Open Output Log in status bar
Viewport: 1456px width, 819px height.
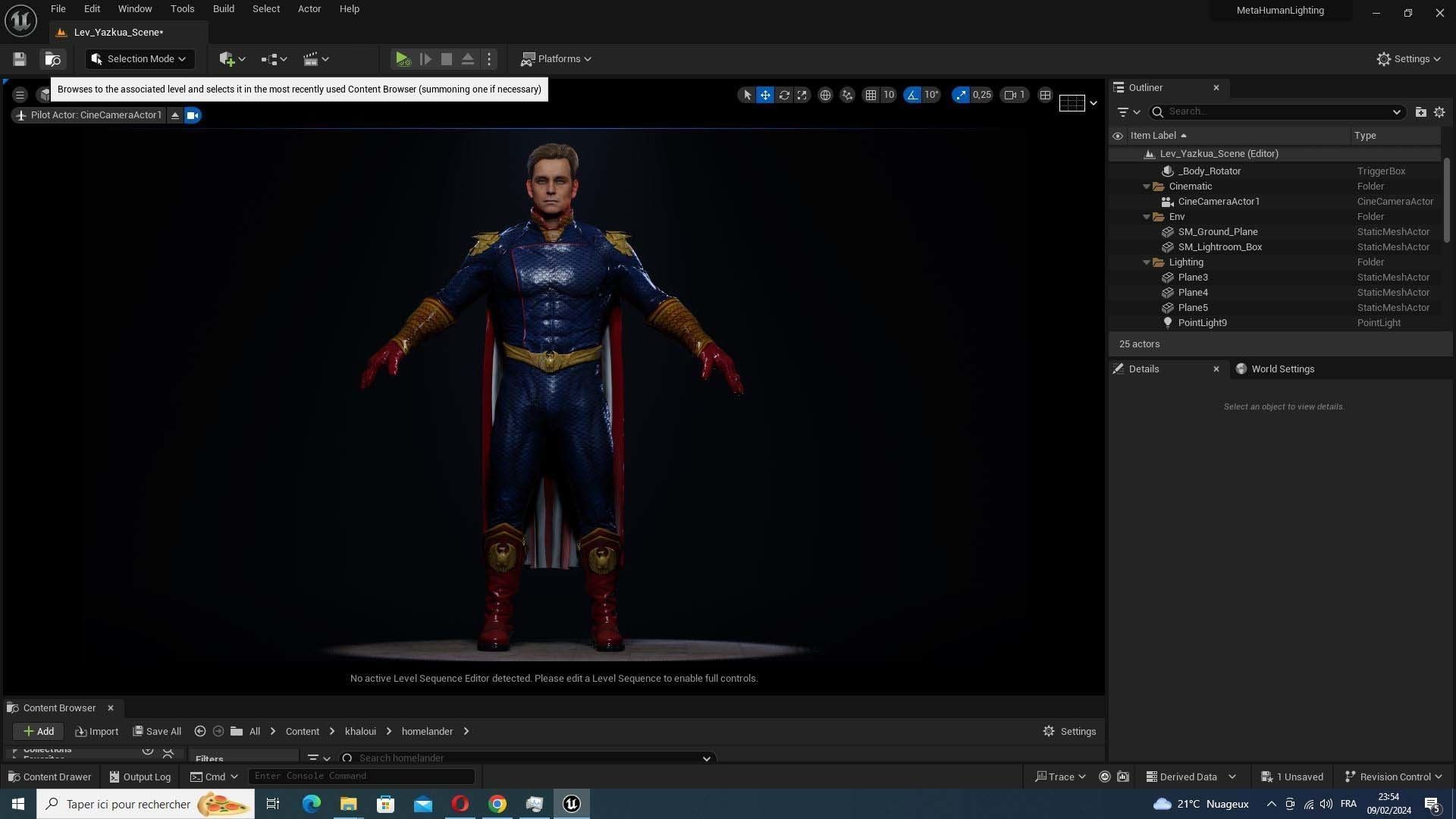tap(140, 777)
